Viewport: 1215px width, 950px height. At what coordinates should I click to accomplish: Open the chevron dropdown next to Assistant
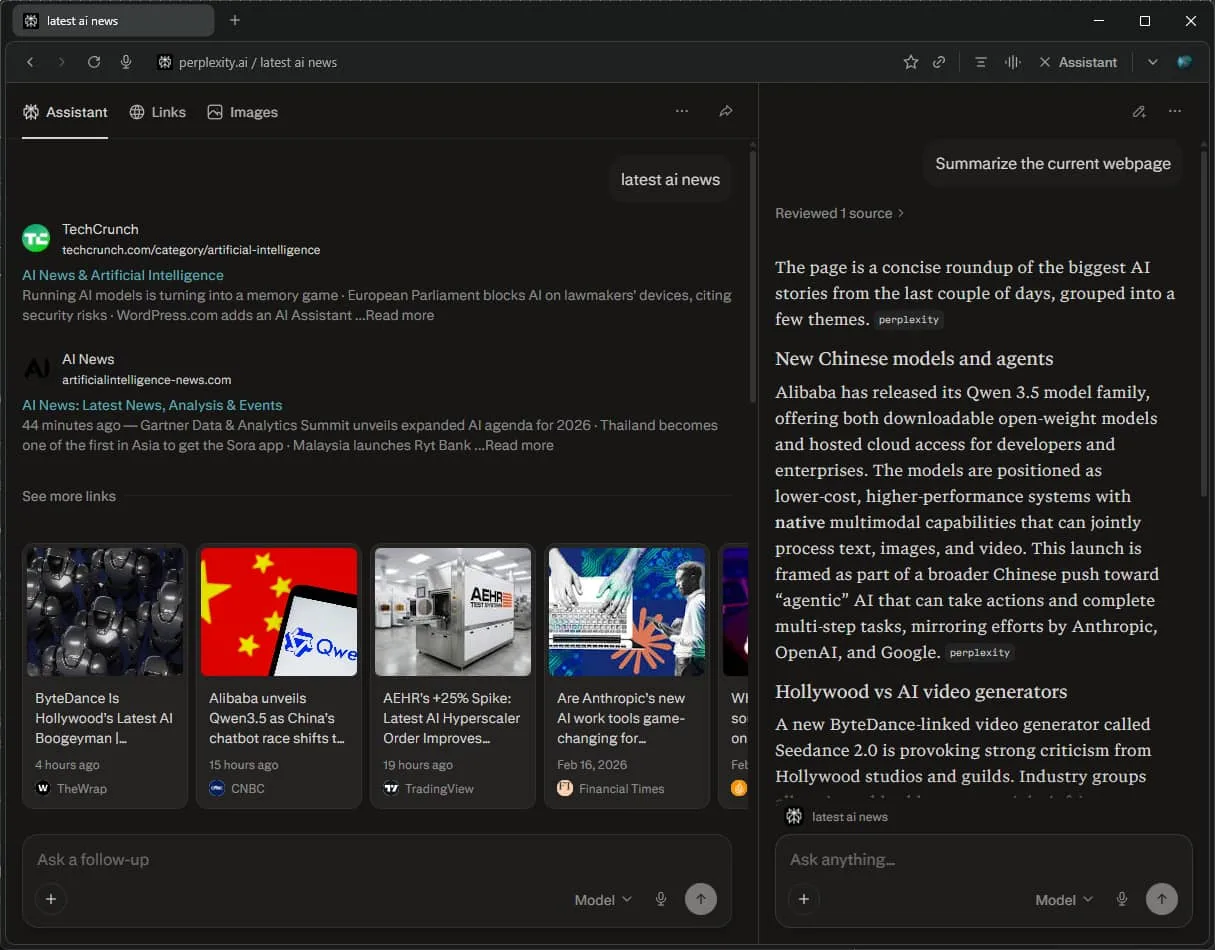pyautogui.click(x=1151, y=62)
